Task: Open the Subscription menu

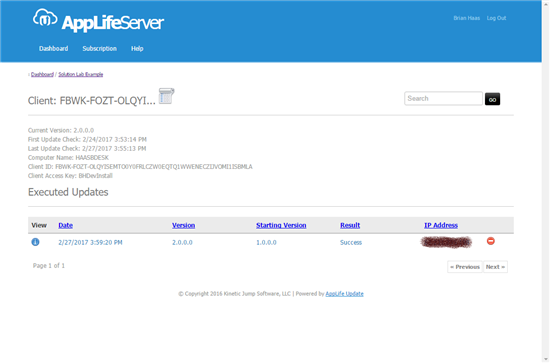Action: click(x=100, y=48)
